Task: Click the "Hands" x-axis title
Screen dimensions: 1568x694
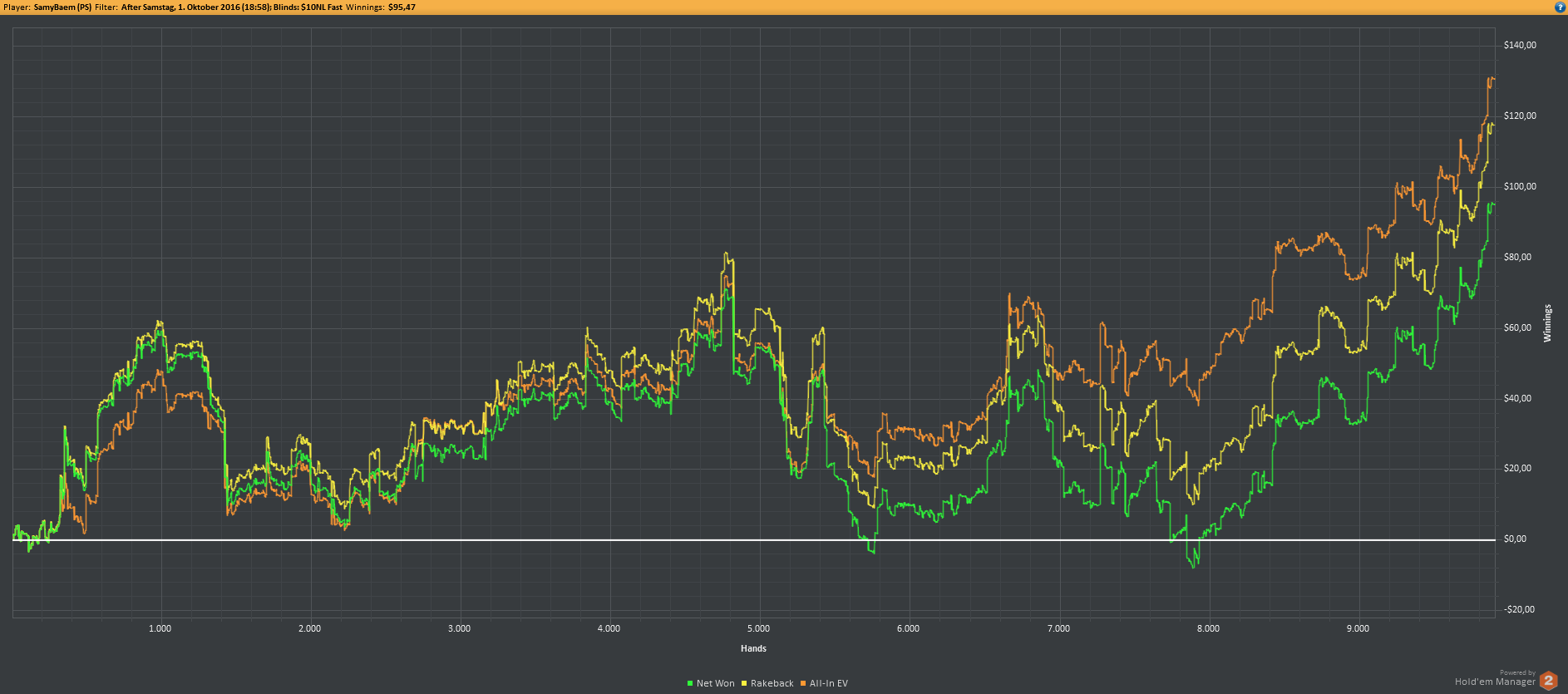Action: pos(754,648)
